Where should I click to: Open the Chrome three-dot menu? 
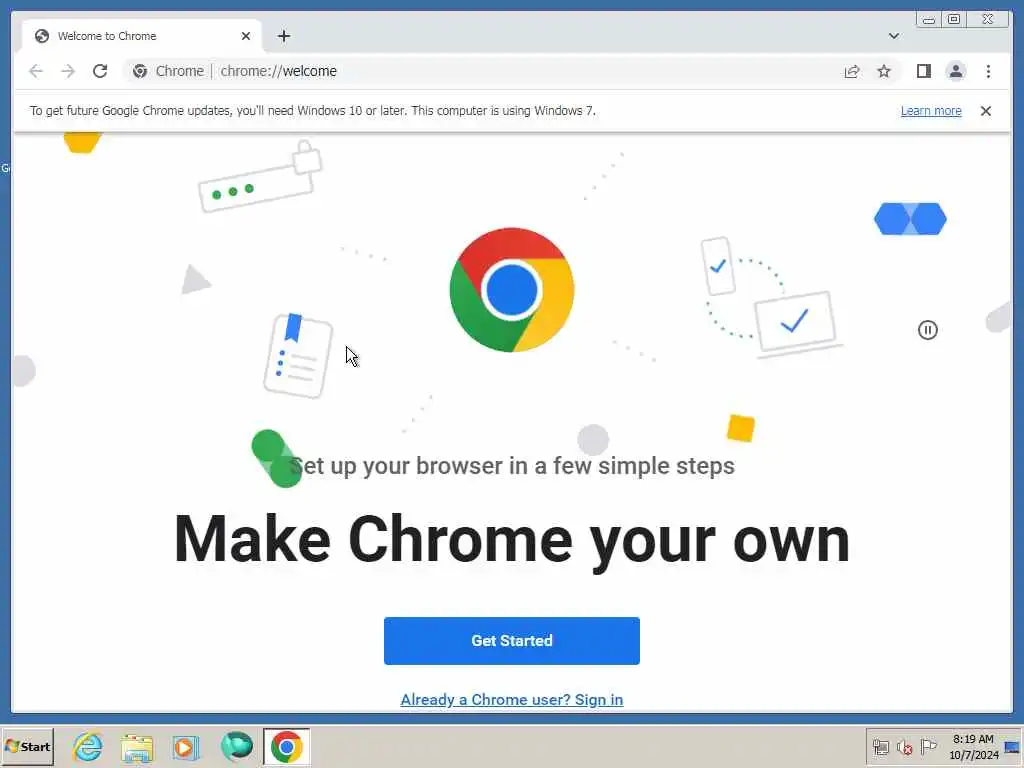[988, 71]
